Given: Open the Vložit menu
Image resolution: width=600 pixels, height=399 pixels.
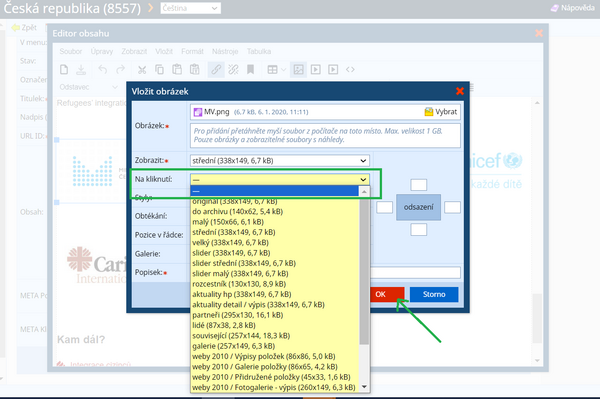Looking at the screenshot, I should 164,51.
